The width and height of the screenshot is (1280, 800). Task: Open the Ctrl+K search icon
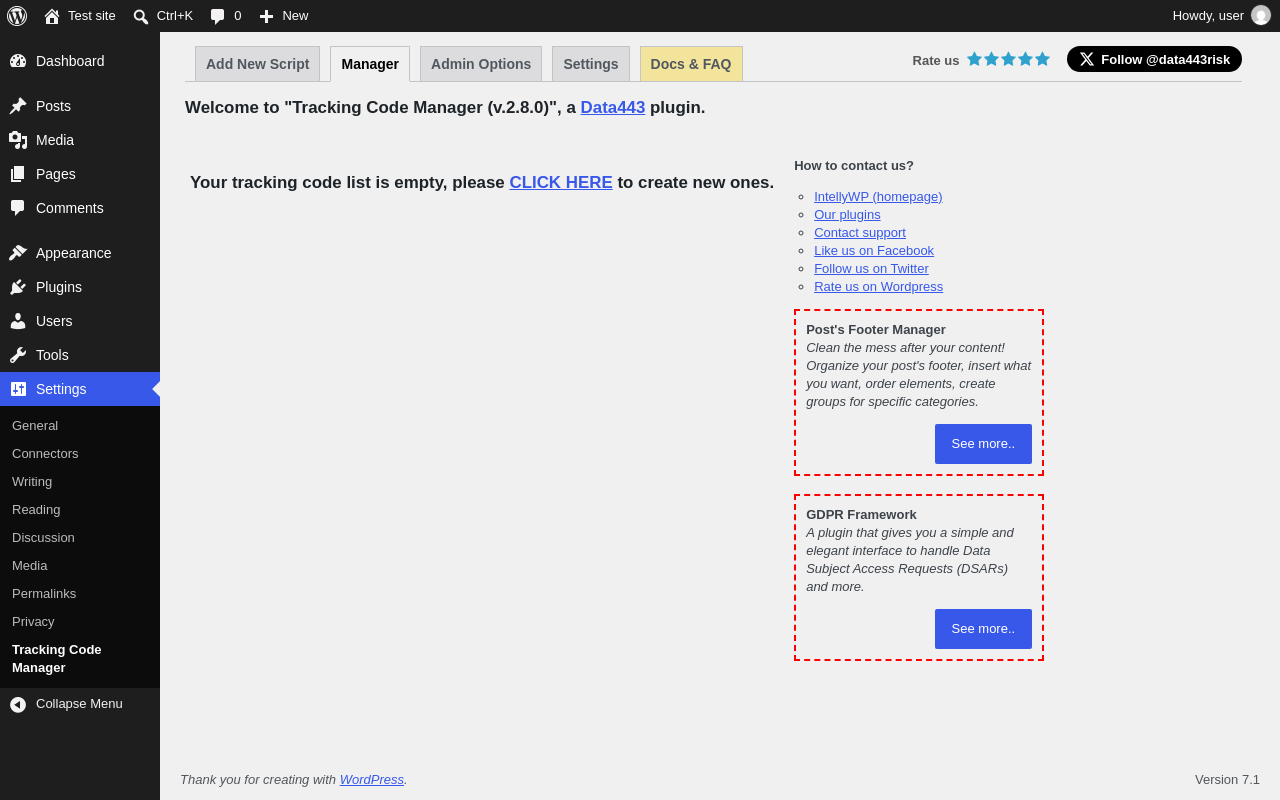click(x=141, y=16)
